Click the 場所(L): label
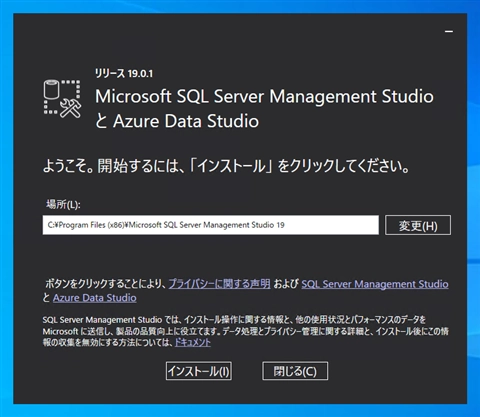This screenshot has height=417, width=480. pos(63,204)
